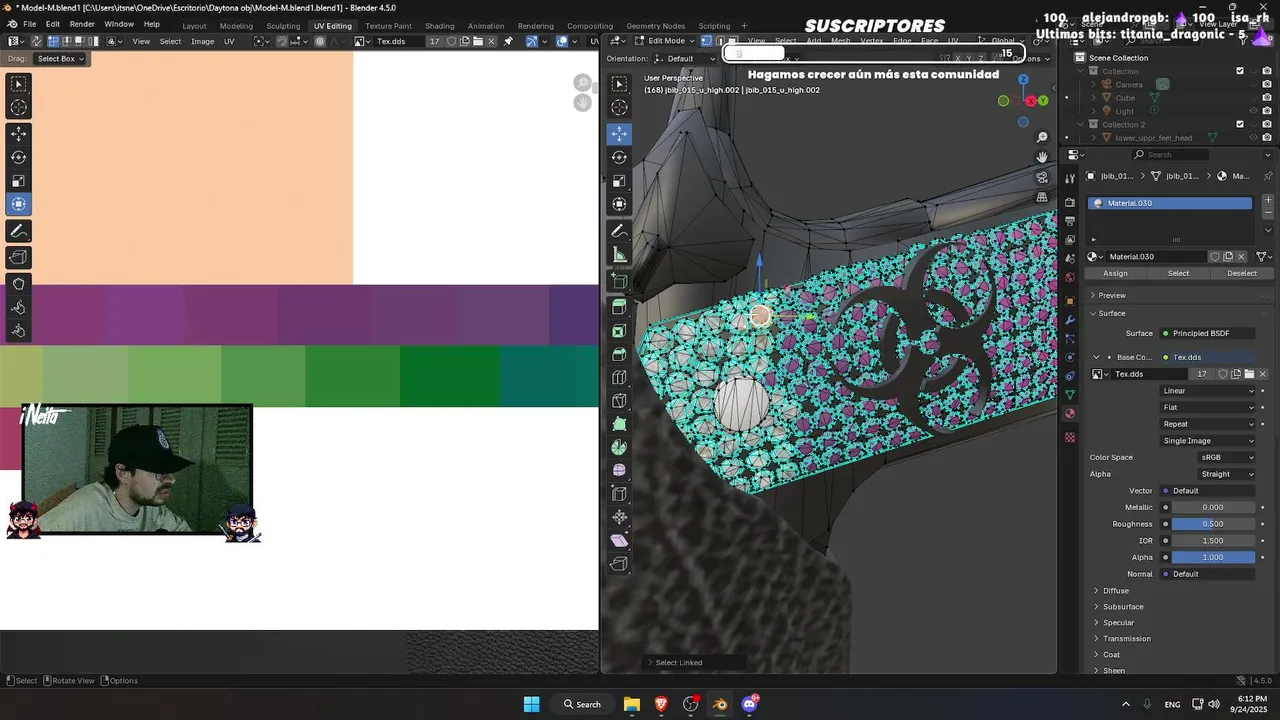
Task: Select the Loop Cut tool
Action: tap(619, 377)
